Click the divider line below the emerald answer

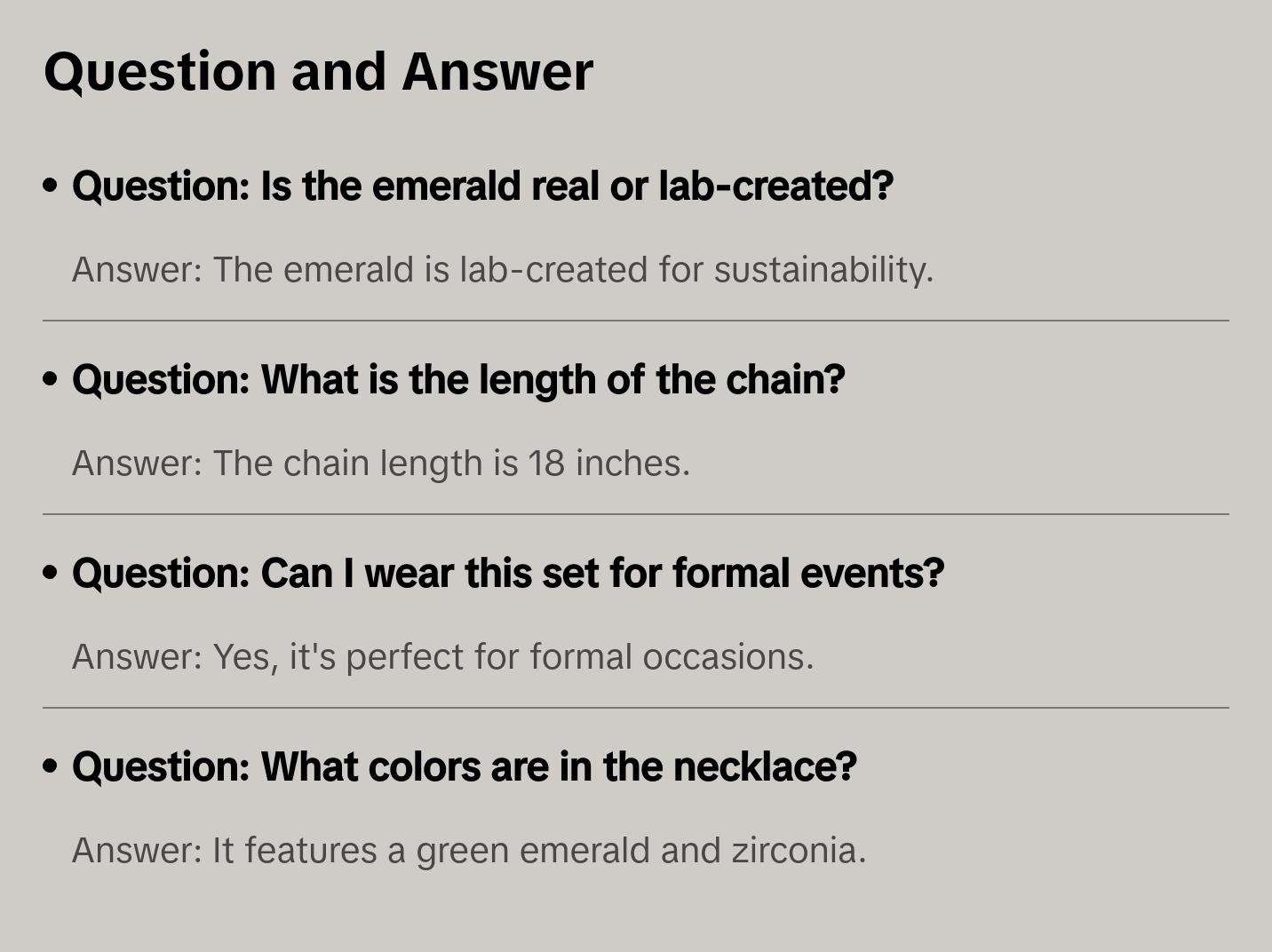point(636,321)
